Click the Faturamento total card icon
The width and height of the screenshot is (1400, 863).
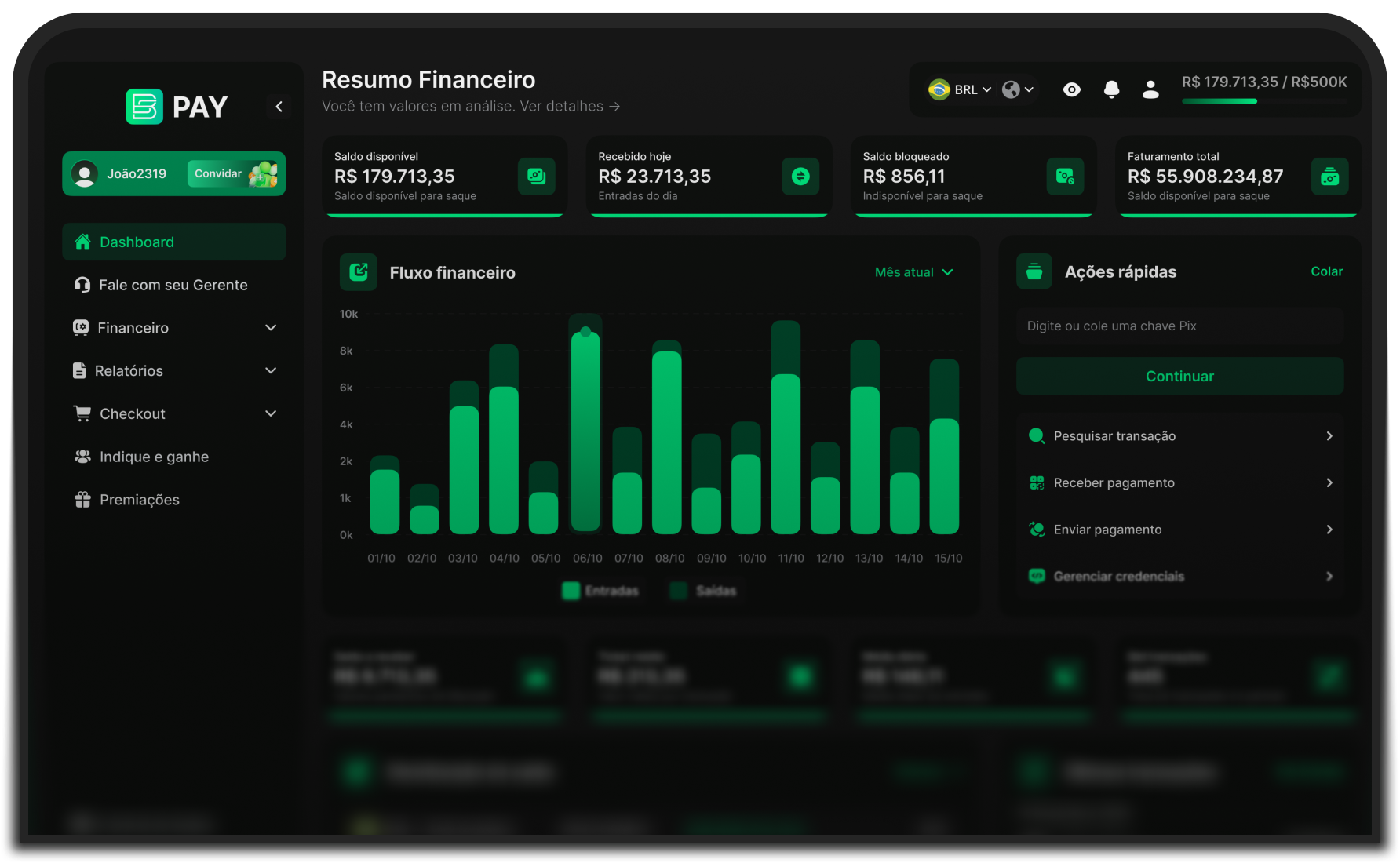[1329, 177]
